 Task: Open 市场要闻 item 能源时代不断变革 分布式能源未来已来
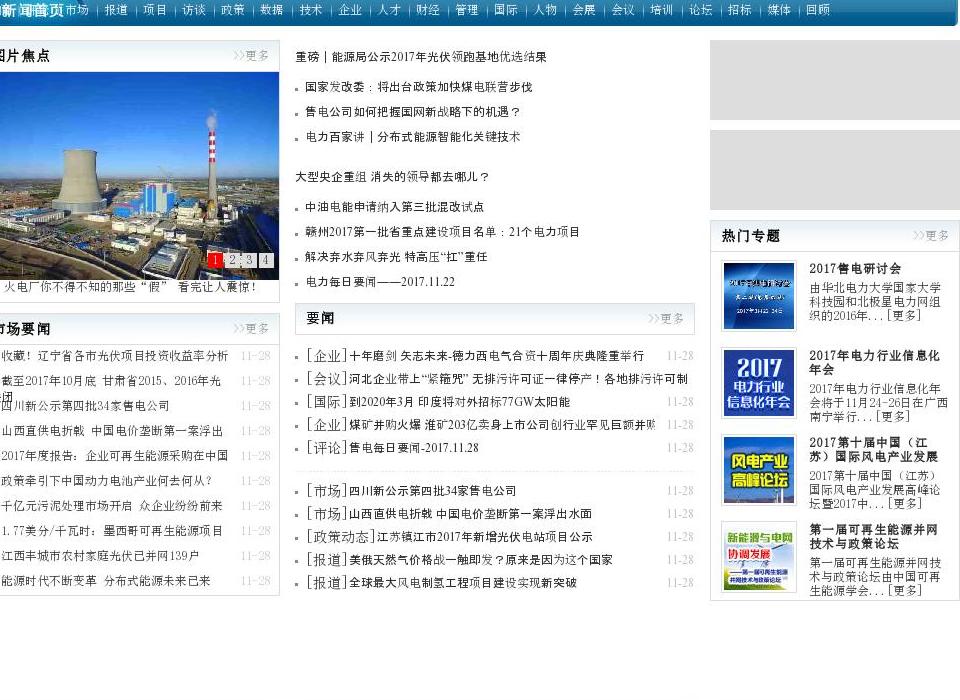106,581
